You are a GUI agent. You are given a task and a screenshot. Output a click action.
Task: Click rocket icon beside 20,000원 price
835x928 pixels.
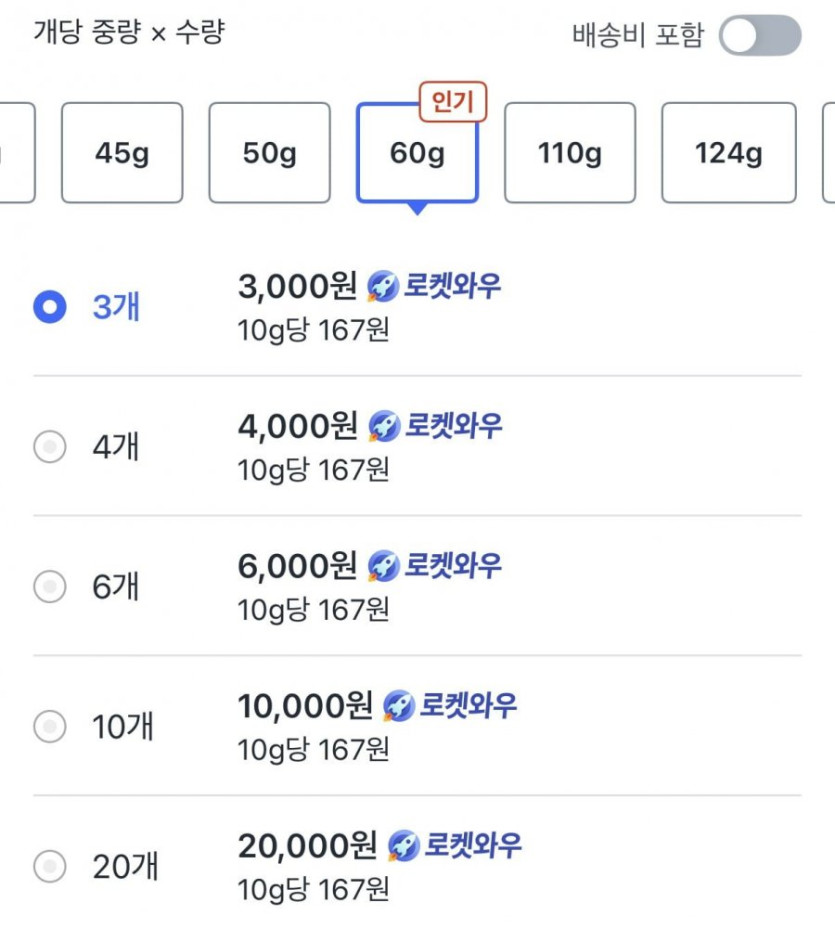(x=403, y=846)
